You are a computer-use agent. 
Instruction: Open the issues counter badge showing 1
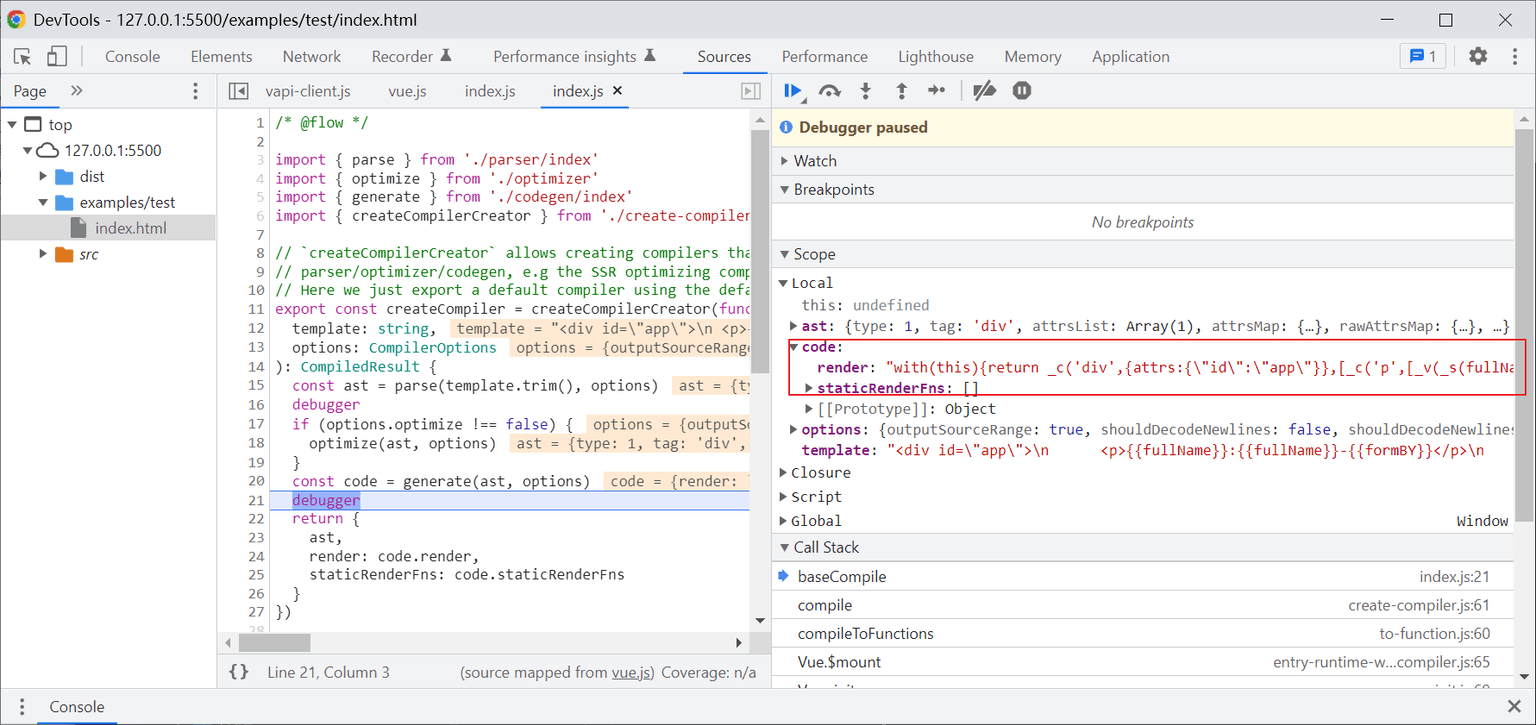click(1423, 56)
